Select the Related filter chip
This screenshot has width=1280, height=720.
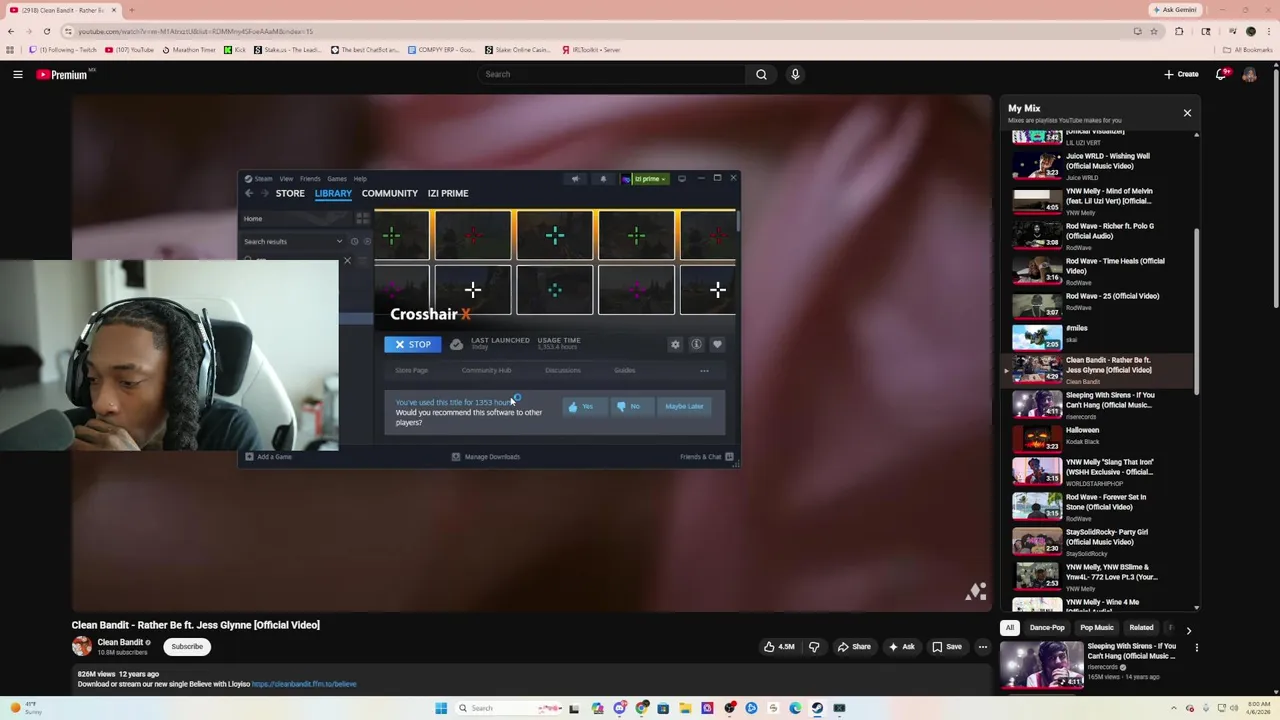click(x=1141, y=628)
